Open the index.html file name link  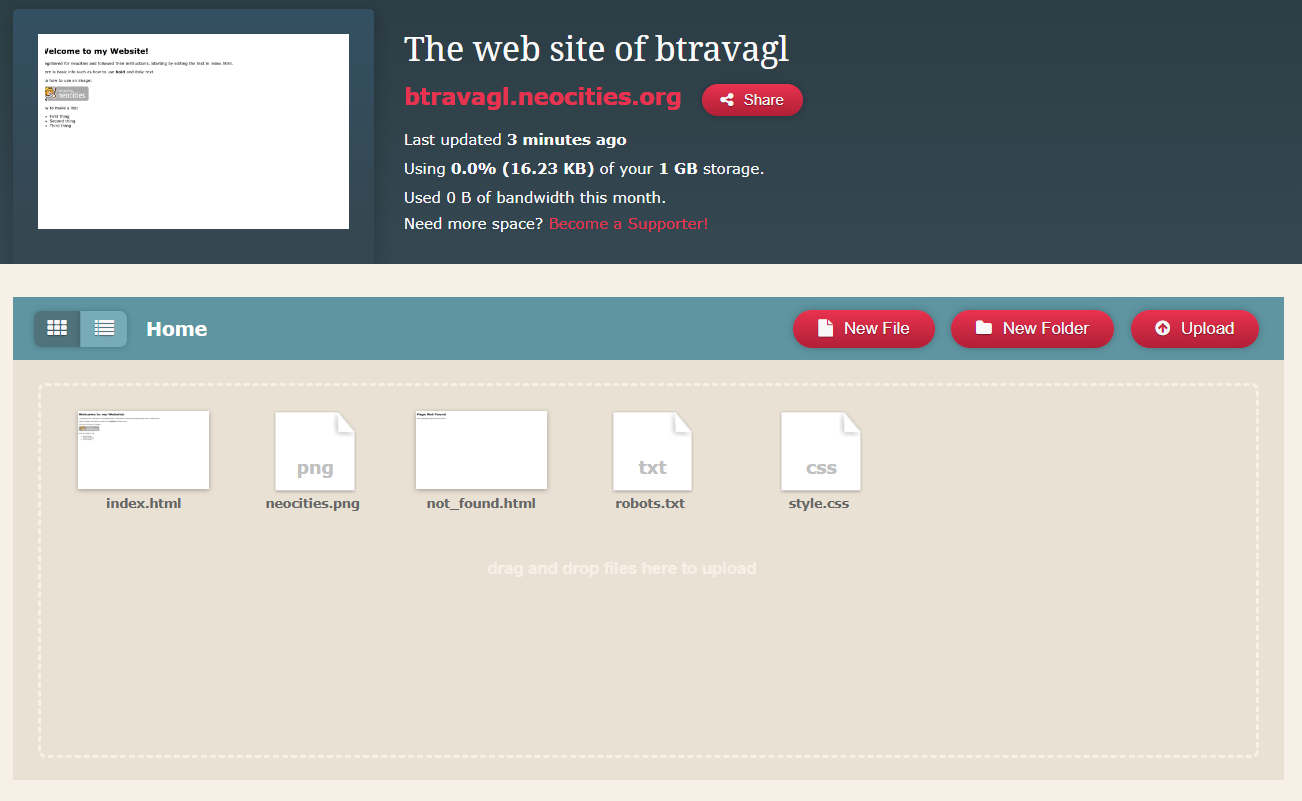click(x=143, y=503)
